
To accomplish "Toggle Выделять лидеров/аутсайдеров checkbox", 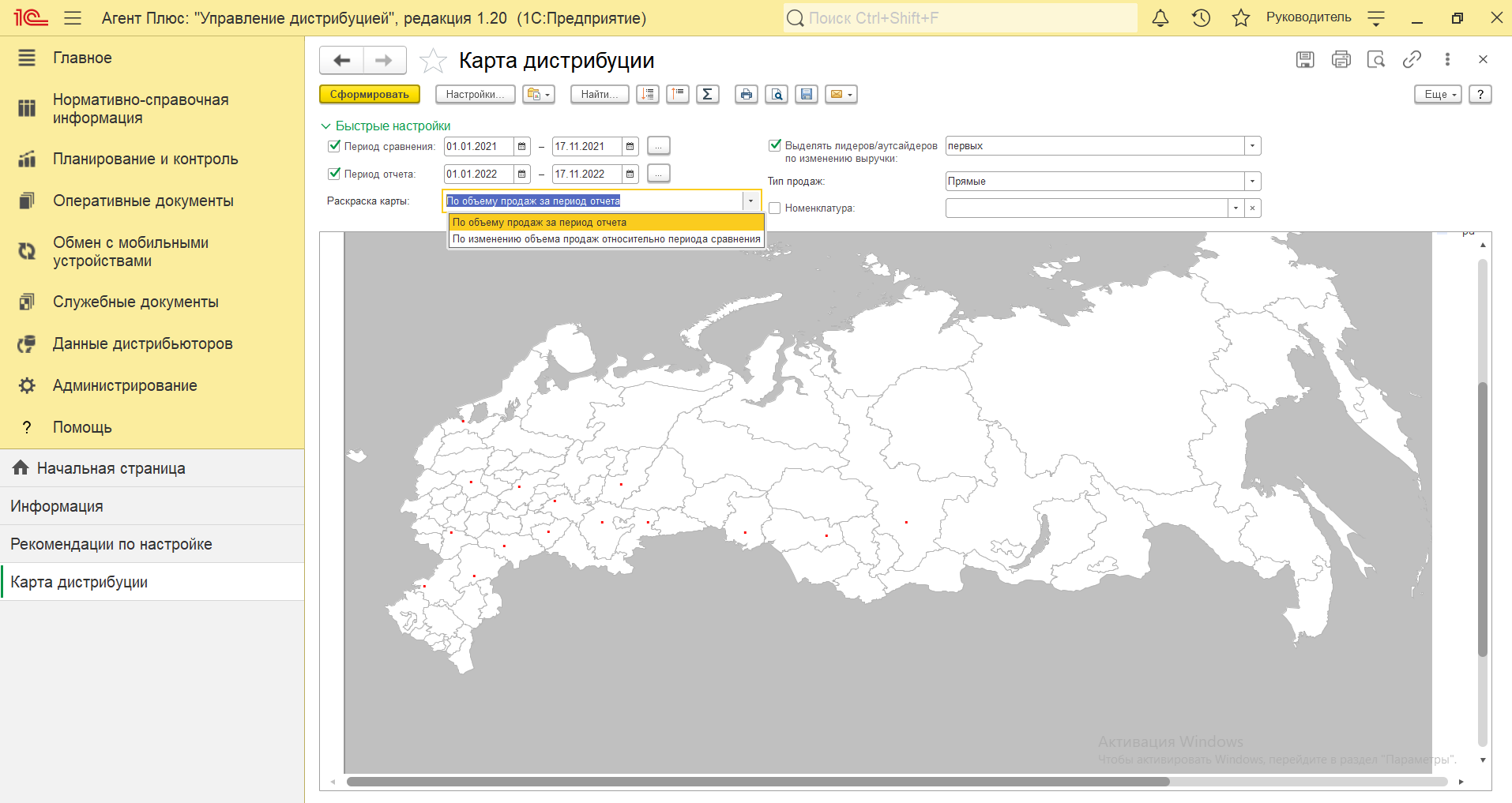I will tap(775, 145).
